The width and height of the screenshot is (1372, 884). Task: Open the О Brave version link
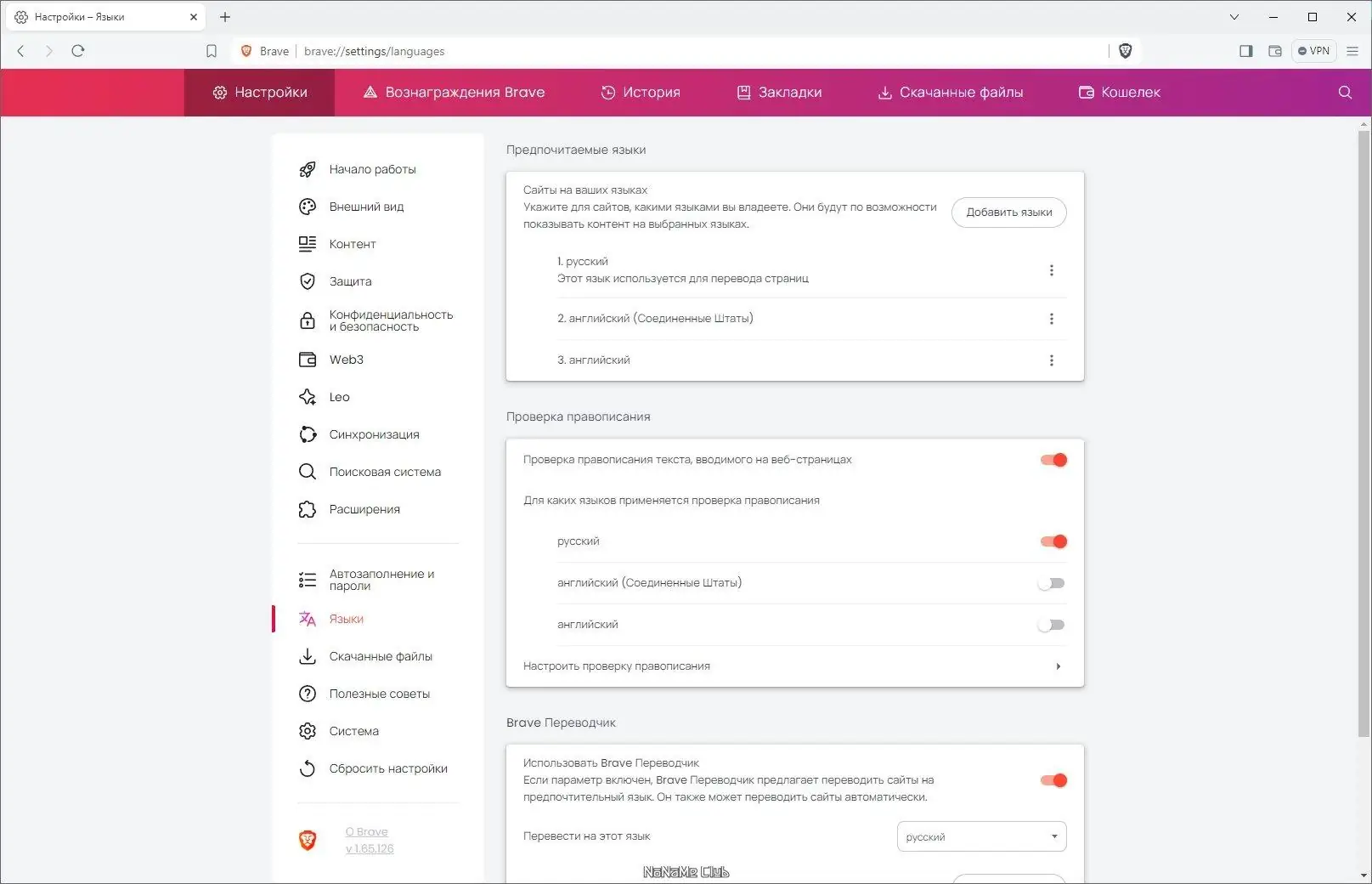click(366, 831)
